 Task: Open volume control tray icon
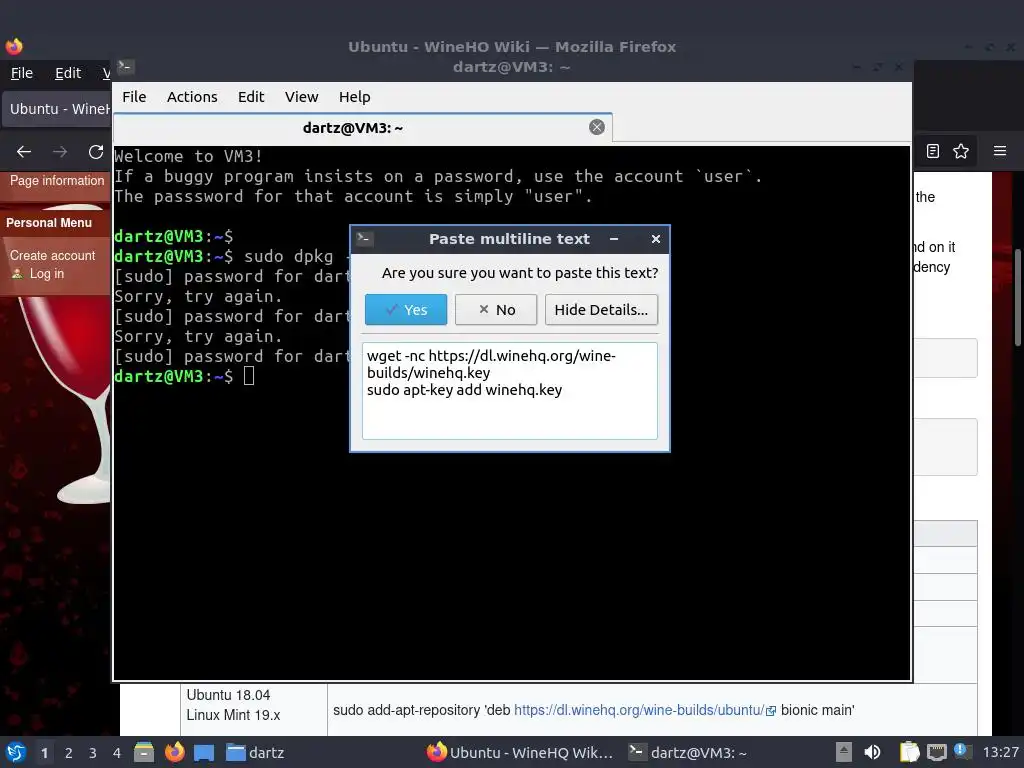[x=872, y=752]
